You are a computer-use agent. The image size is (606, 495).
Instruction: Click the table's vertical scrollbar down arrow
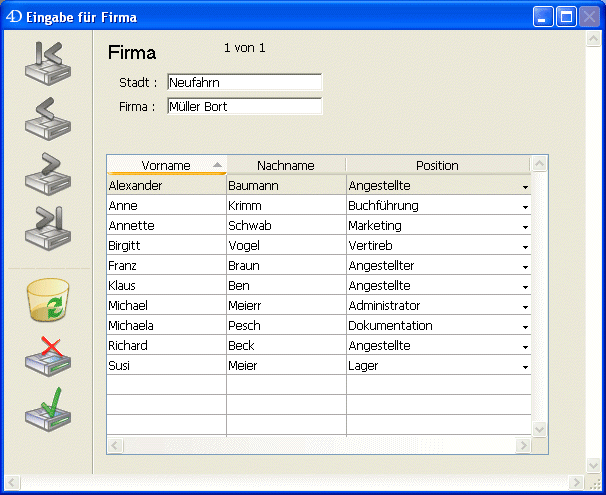[x=540, y=428]
